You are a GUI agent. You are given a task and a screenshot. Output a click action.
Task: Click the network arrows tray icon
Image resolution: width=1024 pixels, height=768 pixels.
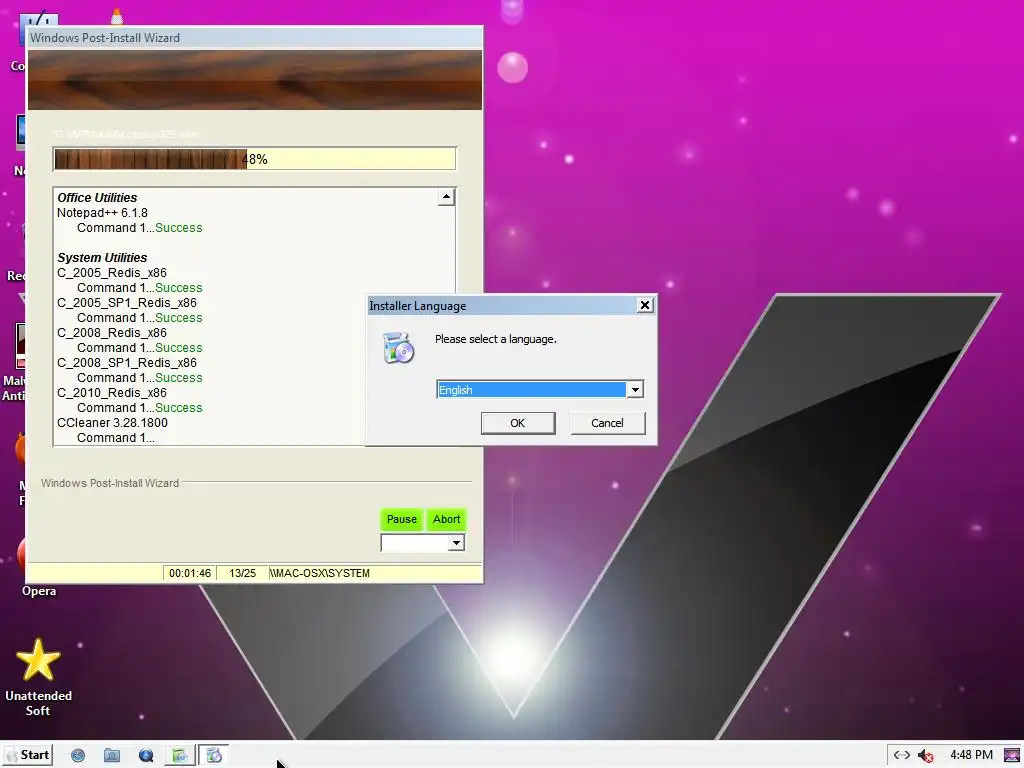click(x=902, y=755)
